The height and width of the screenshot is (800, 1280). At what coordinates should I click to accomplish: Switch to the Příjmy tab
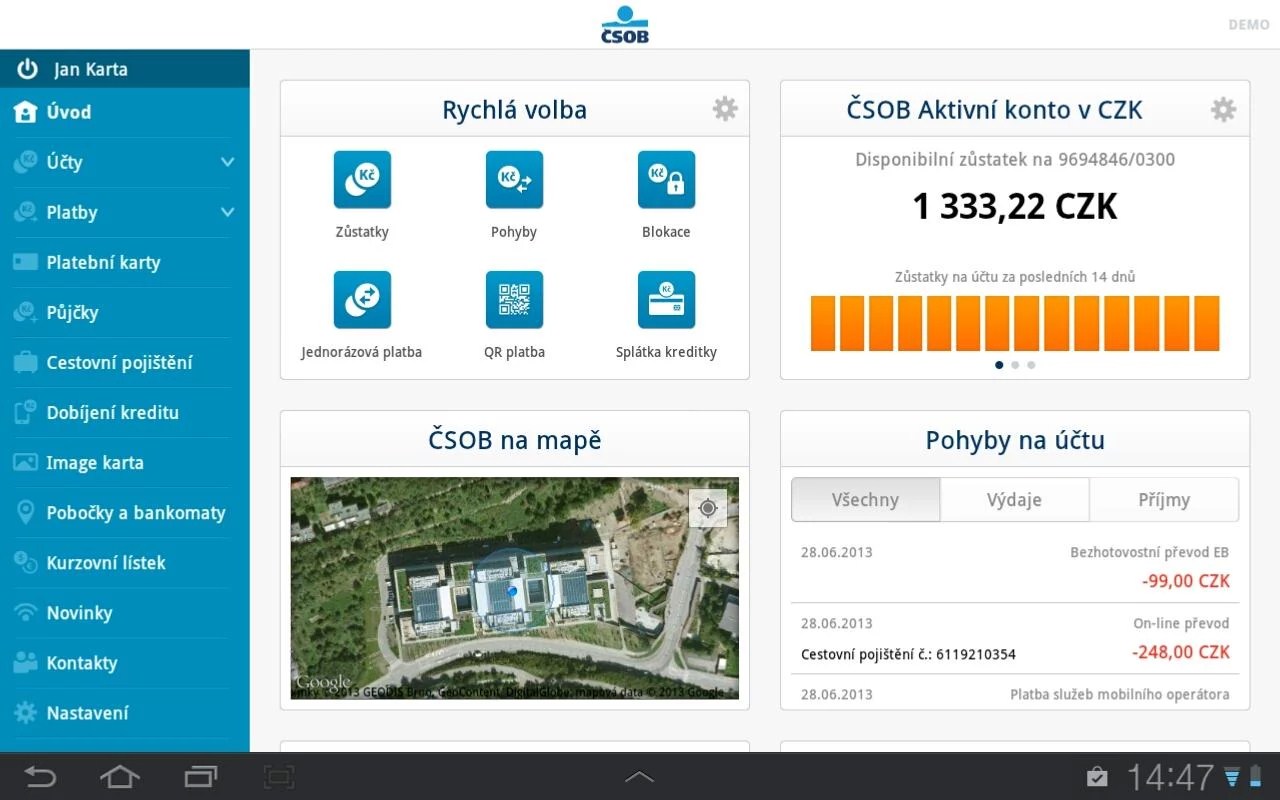pyautogui.click(x=1164, y=499)
